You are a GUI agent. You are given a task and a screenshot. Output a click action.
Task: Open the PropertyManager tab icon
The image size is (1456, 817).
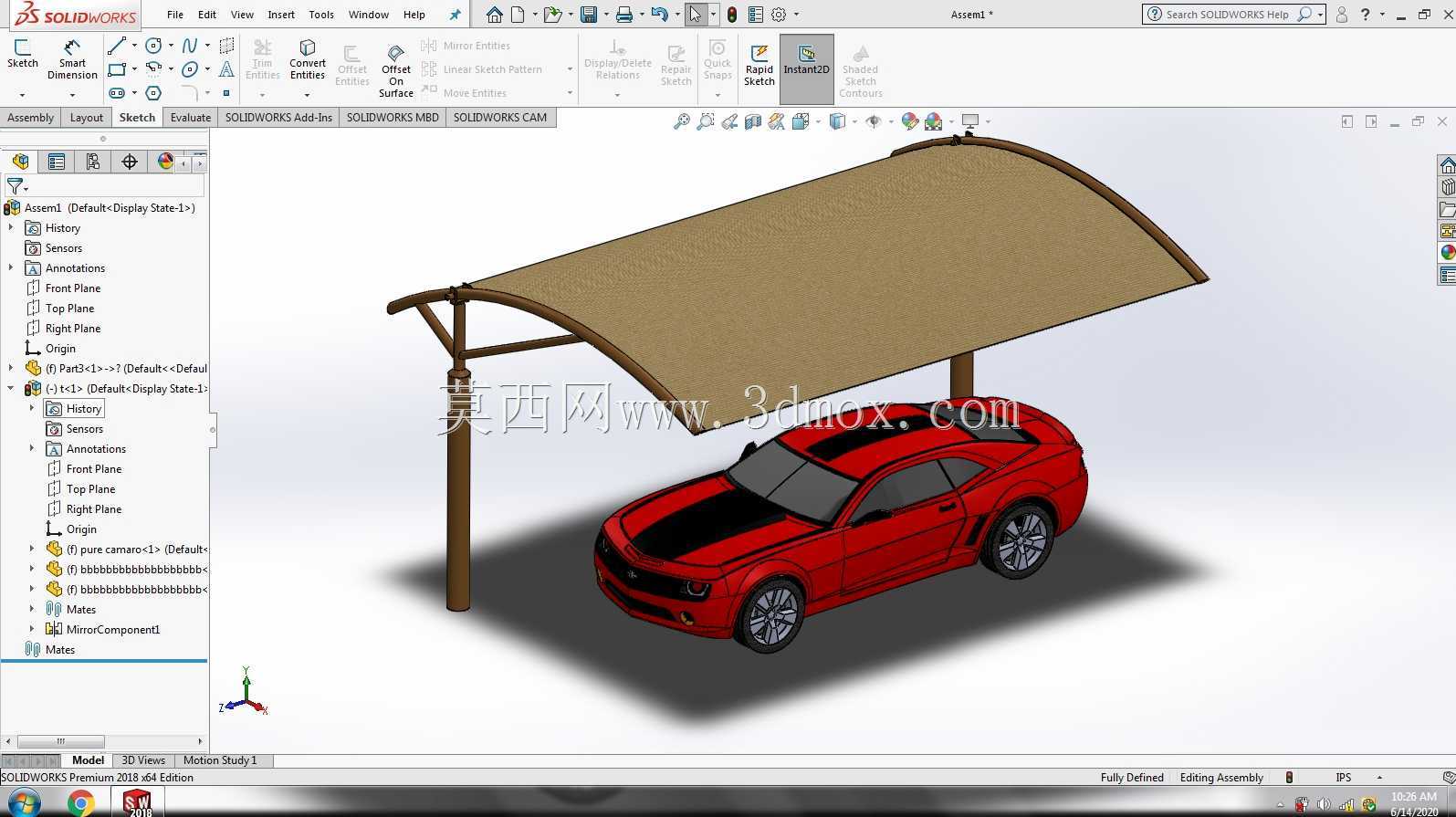57,162
